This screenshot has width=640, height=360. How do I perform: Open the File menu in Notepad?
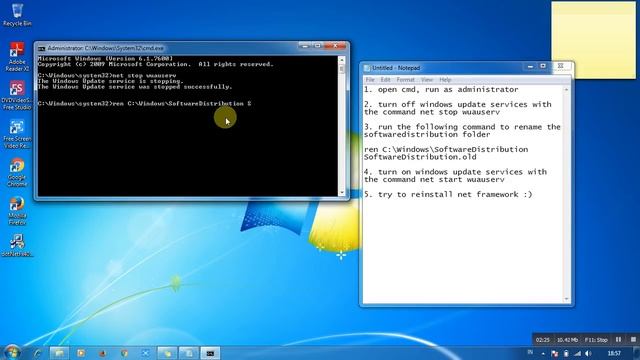click(x=370, y=80)
